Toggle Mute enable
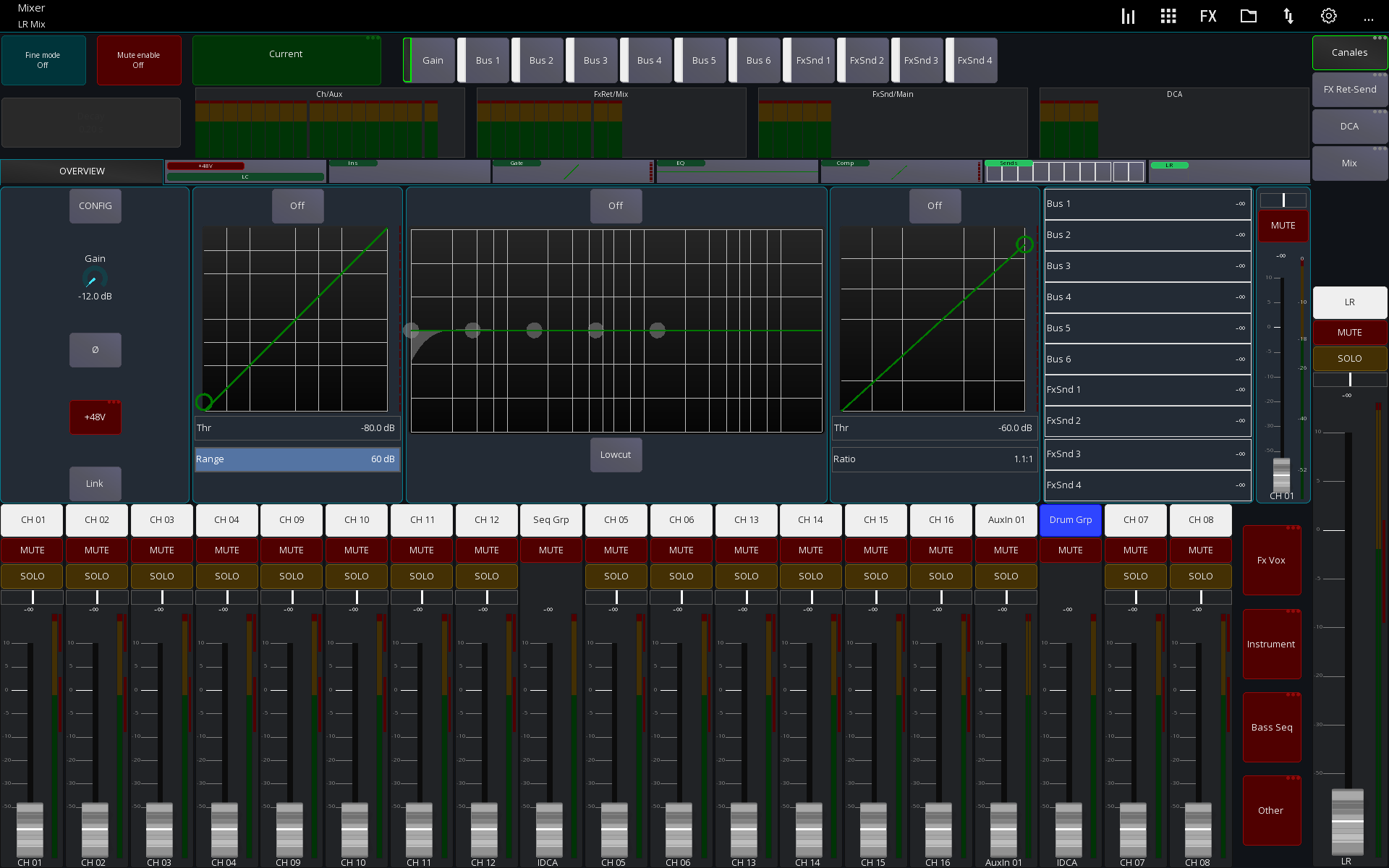Image resolution: width=1389 pixels, height=868 pixels. point(139,60)
